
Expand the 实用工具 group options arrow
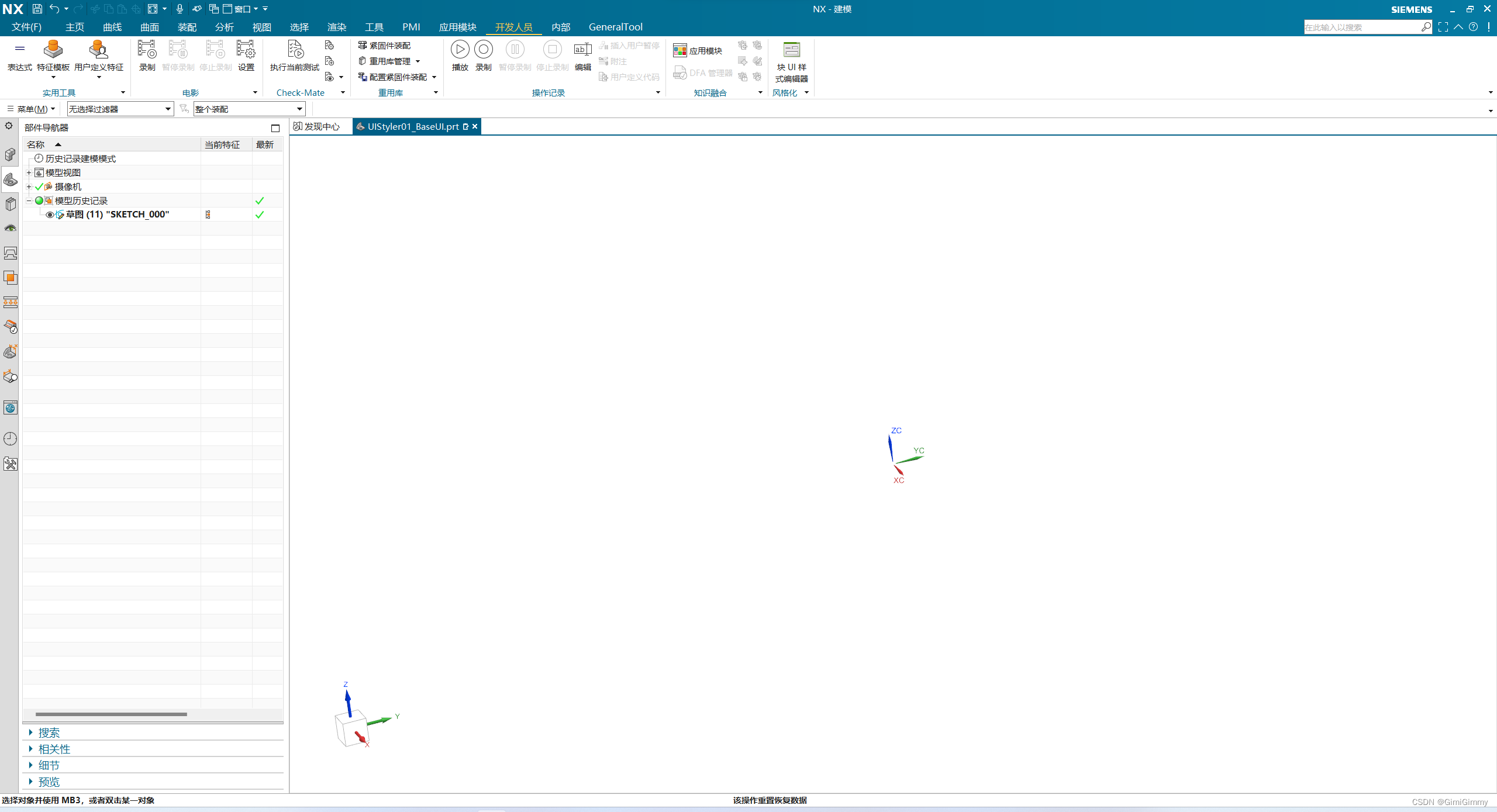123,92
